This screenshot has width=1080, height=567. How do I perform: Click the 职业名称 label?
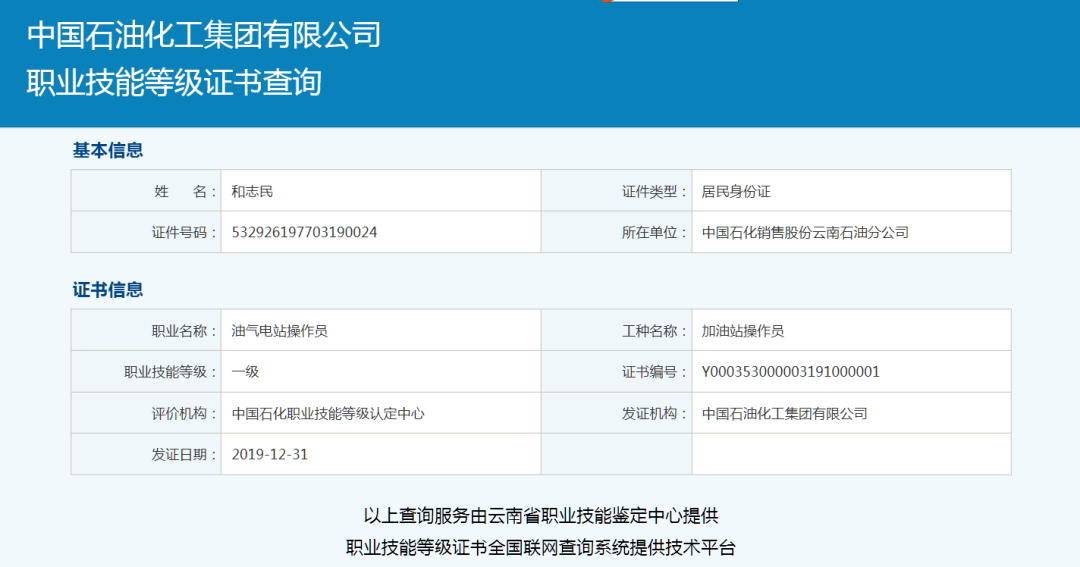point(184,331)
